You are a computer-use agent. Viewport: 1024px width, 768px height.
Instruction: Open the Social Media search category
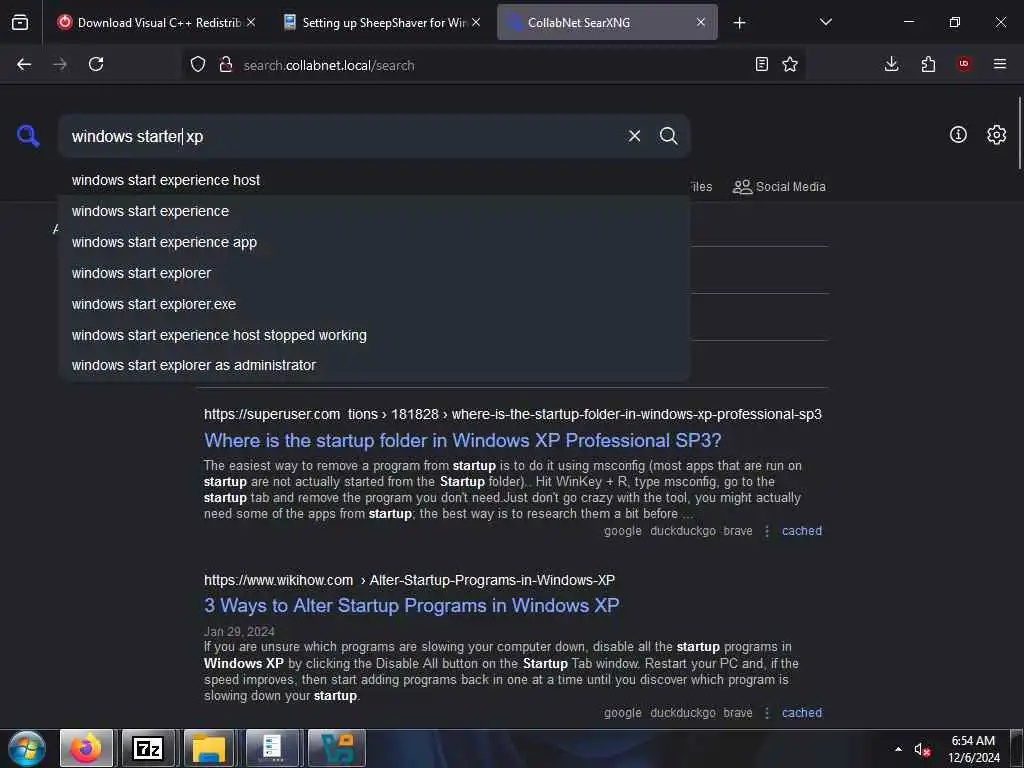point(778,187)
